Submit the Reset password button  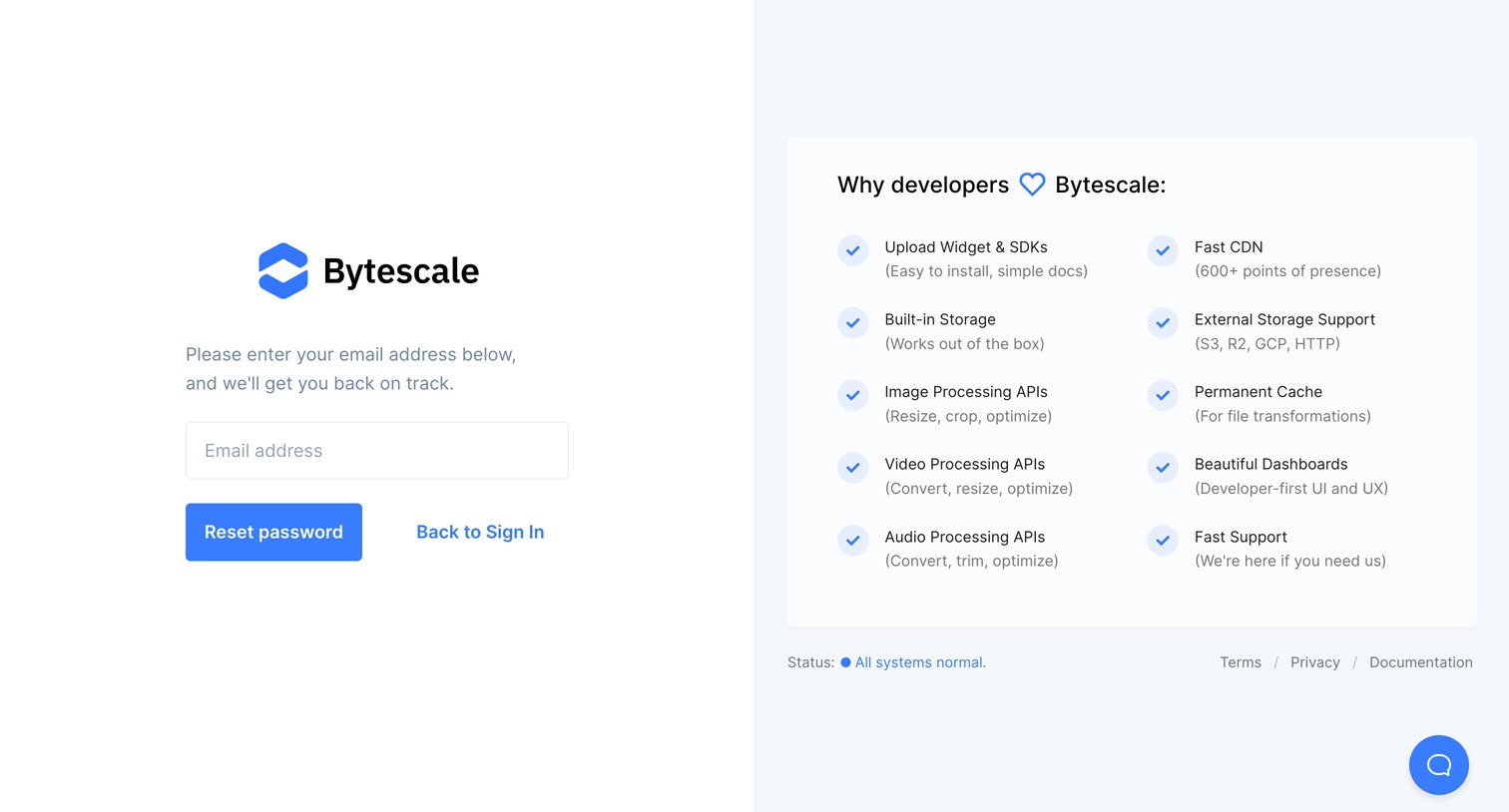273,532
